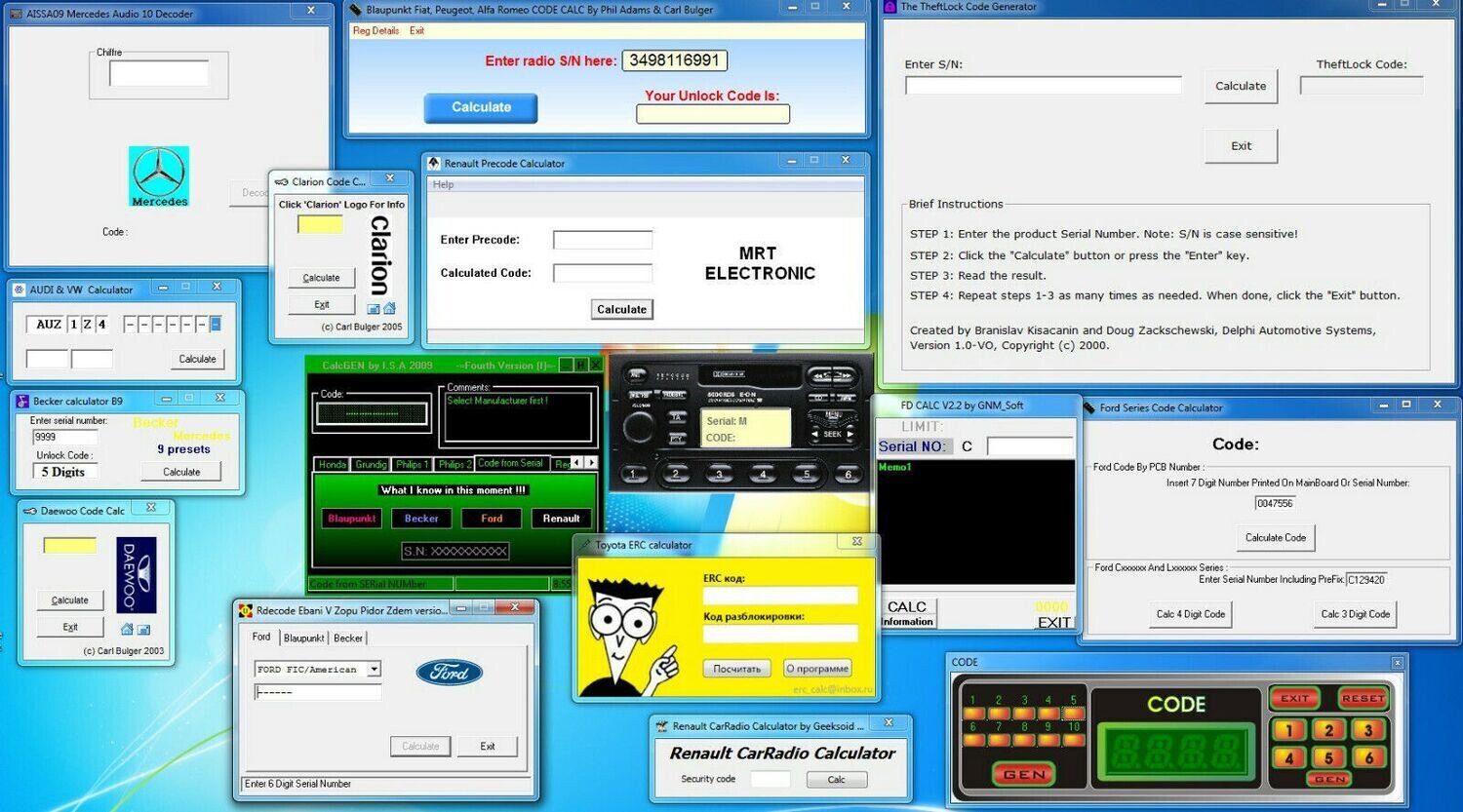This screenshot has width=1463, height=812.
Task: Push preset button 6 on the Ford radio
Action: click(848, 475)
